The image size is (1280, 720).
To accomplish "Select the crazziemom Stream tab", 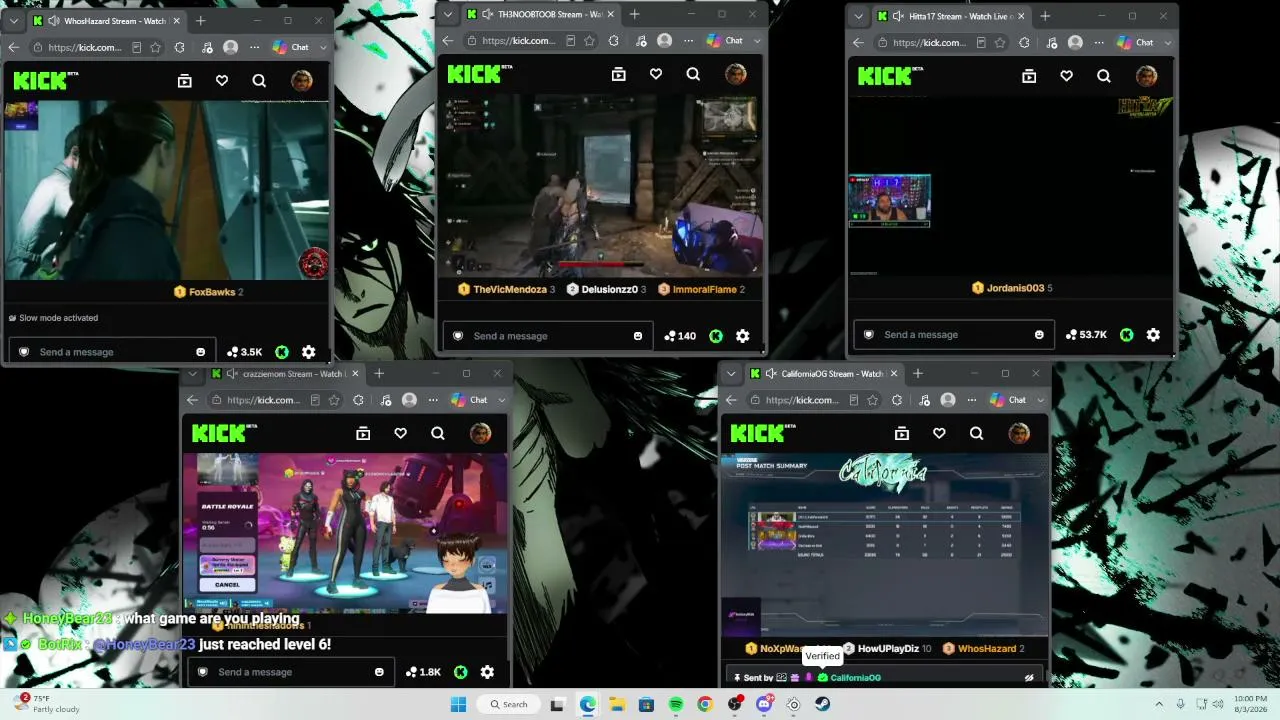I will pos(286,374).
